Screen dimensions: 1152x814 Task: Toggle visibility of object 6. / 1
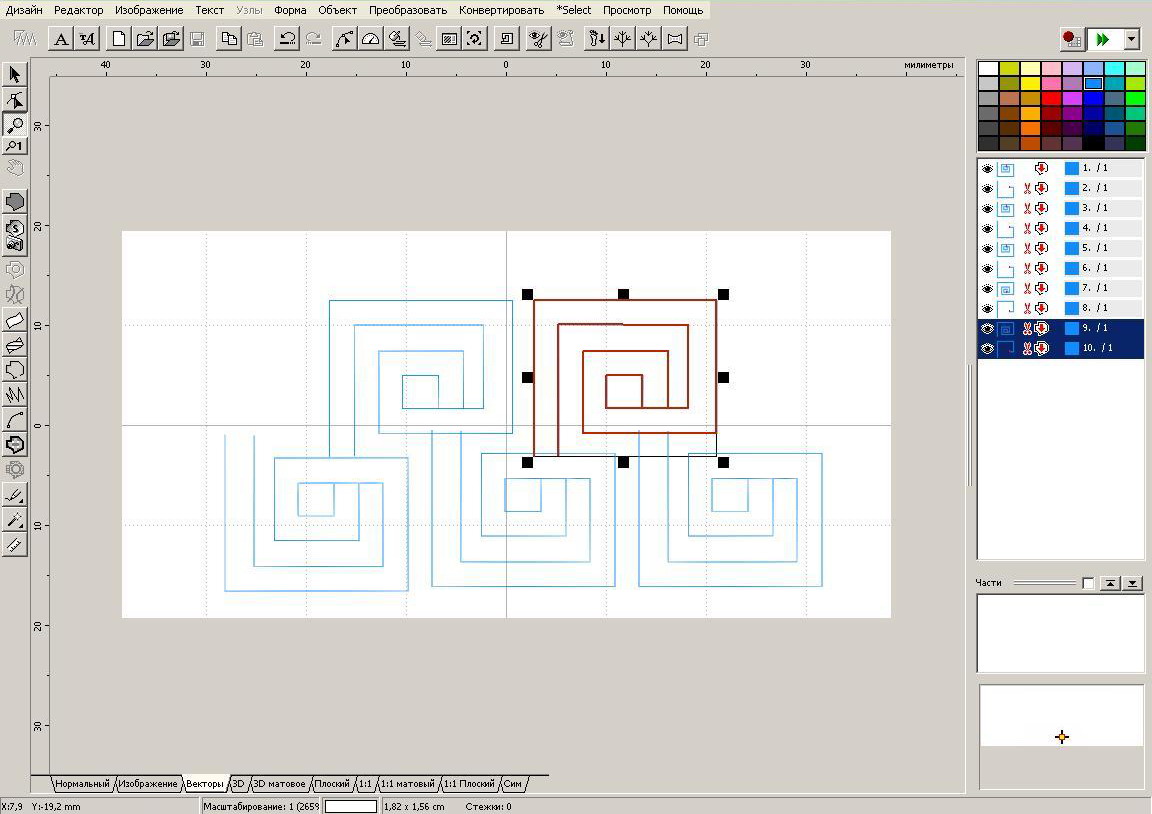click(987, 268)
